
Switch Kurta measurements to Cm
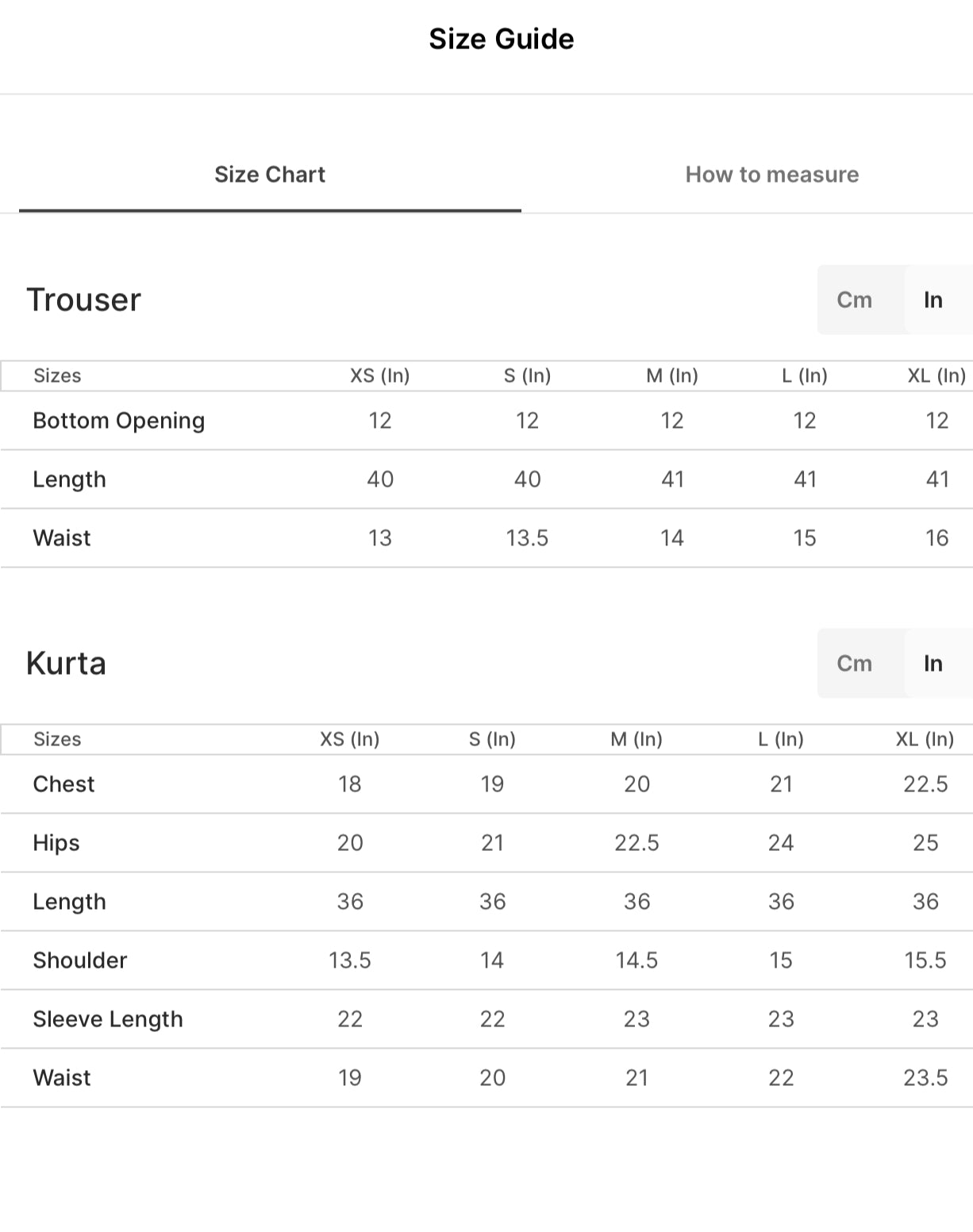pyautogui.click(x=854, y=664)
